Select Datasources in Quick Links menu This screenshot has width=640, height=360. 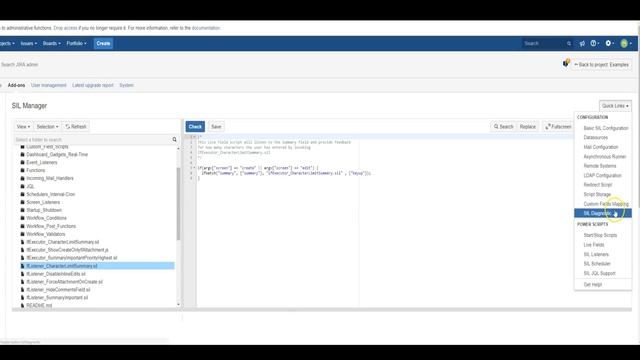[603, 138]
